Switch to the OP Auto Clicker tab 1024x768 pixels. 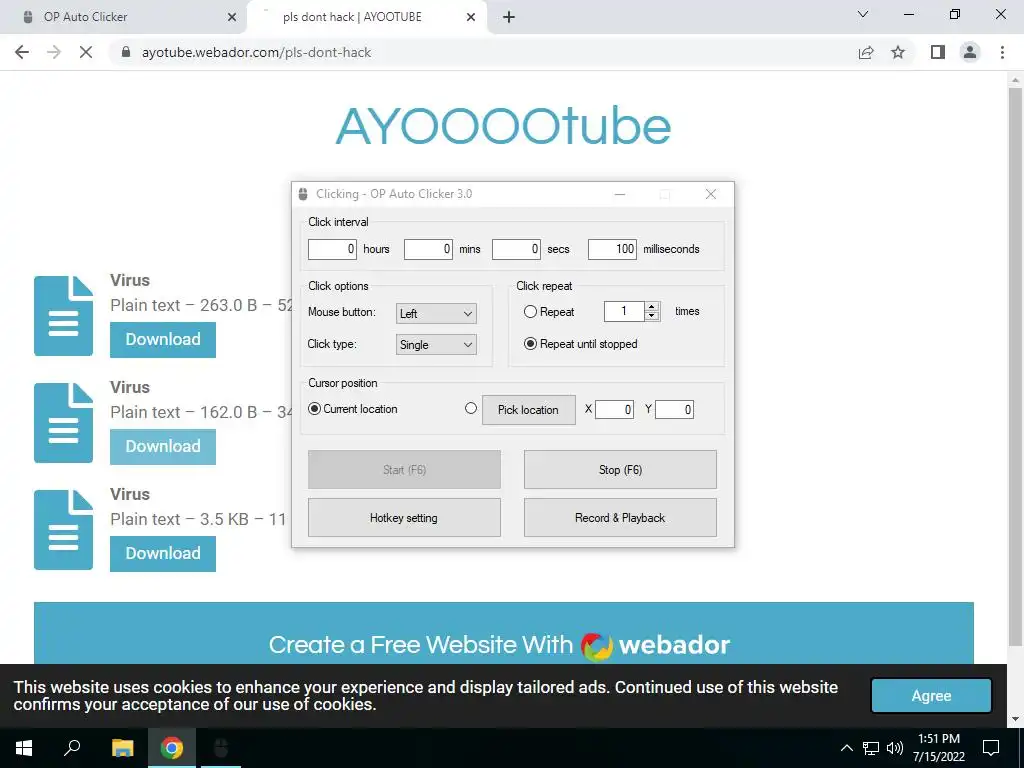point(124,17)
